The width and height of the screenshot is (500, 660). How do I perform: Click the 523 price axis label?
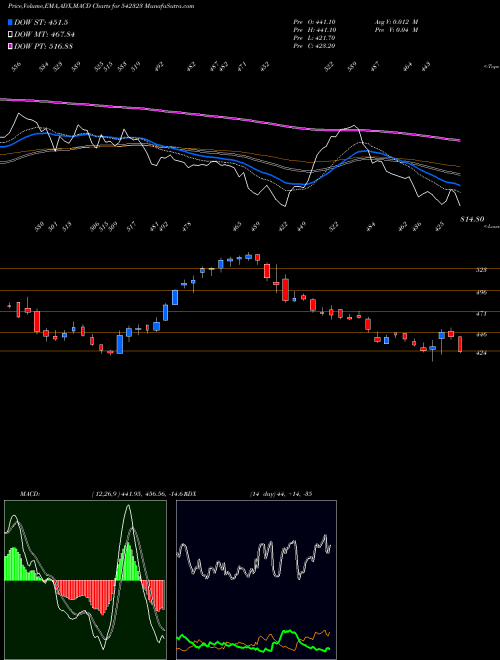481,270
